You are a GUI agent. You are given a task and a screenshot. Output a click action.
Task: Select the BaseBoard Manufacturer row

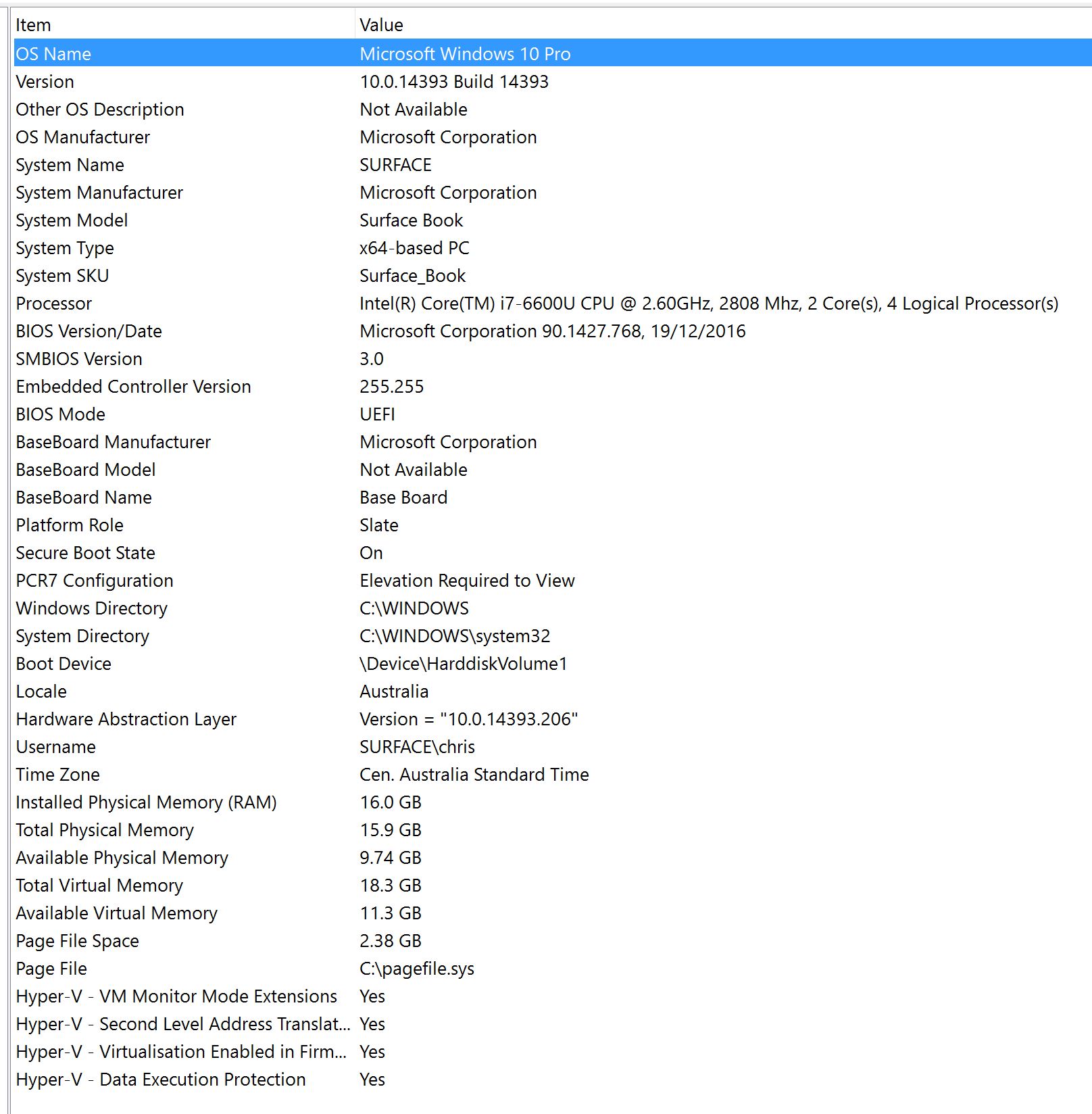(553, 442)
